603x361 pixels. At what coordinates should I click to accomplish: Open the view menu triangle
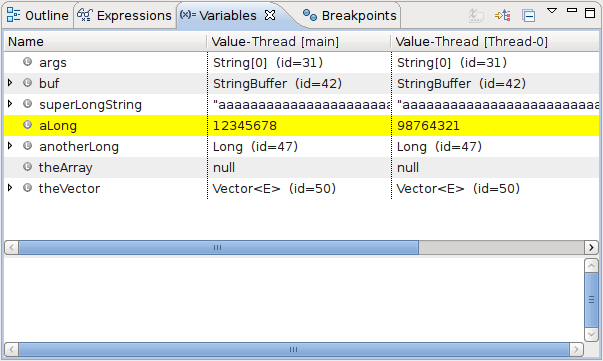(x=552, y=11)
